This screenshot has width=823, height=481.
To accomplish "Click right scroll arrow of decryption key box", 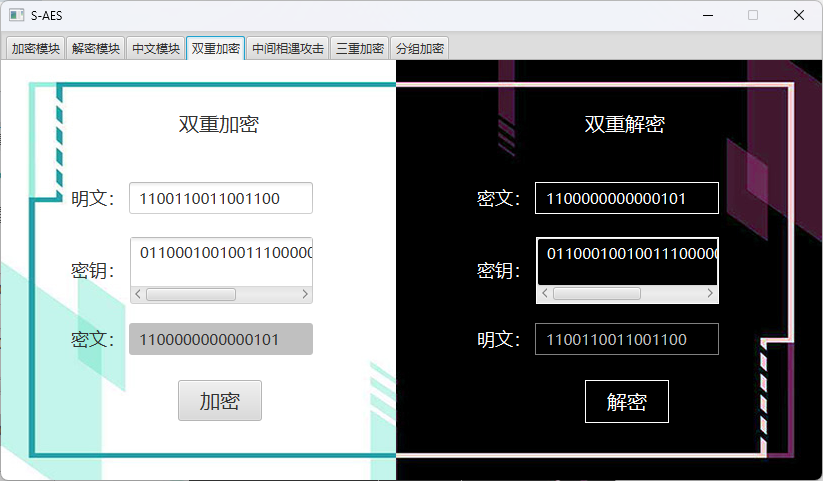I will pyautogui.click(x=711, y=294).
